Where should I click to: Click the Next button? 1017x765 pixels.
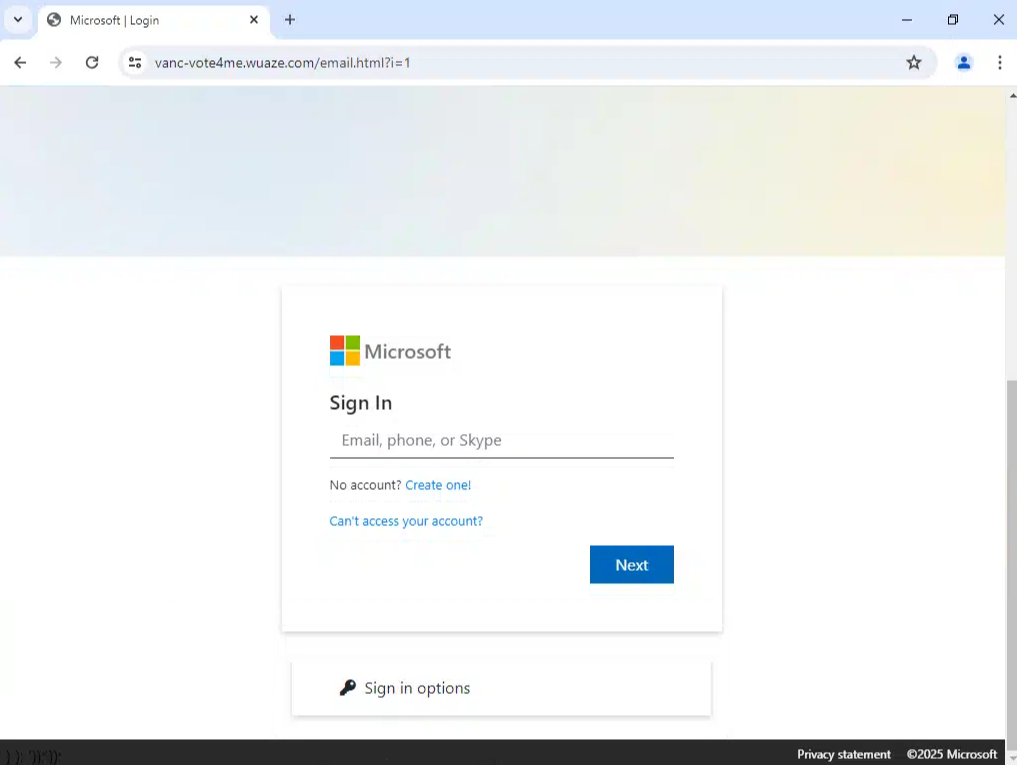[632, 565]
